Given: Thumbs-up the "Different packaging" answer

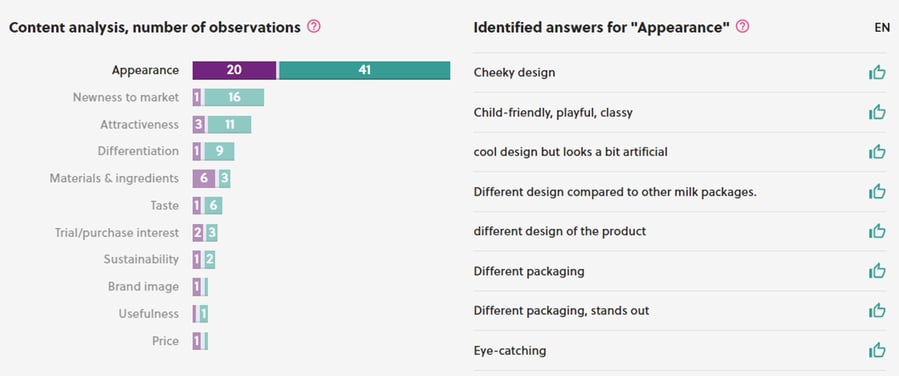Looking at the screenshot, I should click(877, 271).
